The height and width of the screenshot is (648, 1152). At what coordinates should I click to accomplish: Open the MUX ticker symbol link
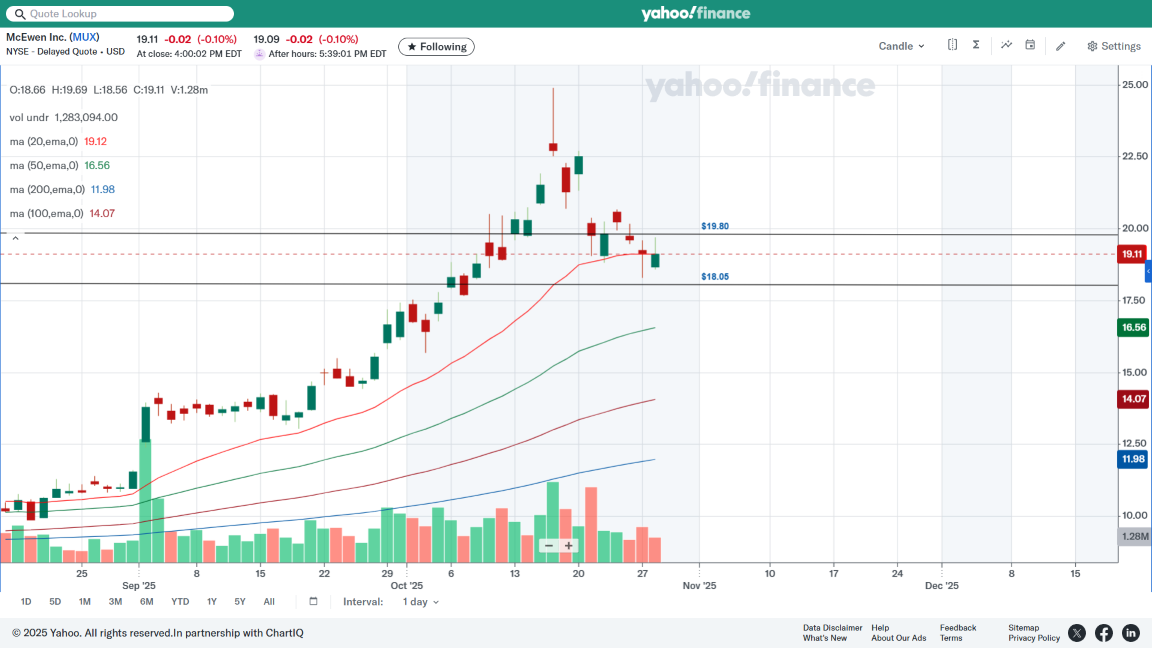[x=85, y=37]
